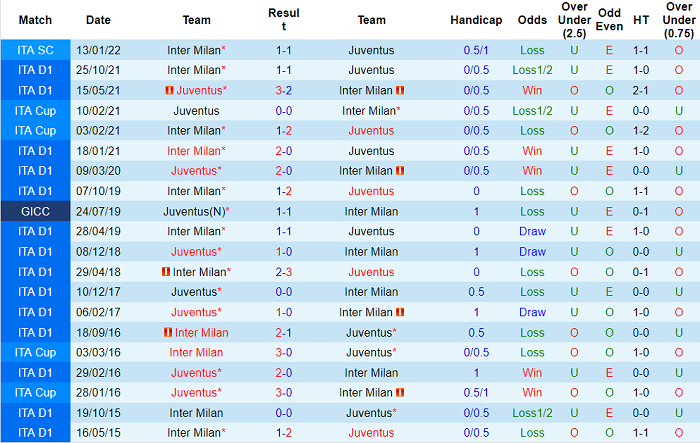Select ITA Cup label for 10/02/21
The height and width of the screenshot is (443, 700).
pos(35,110)
